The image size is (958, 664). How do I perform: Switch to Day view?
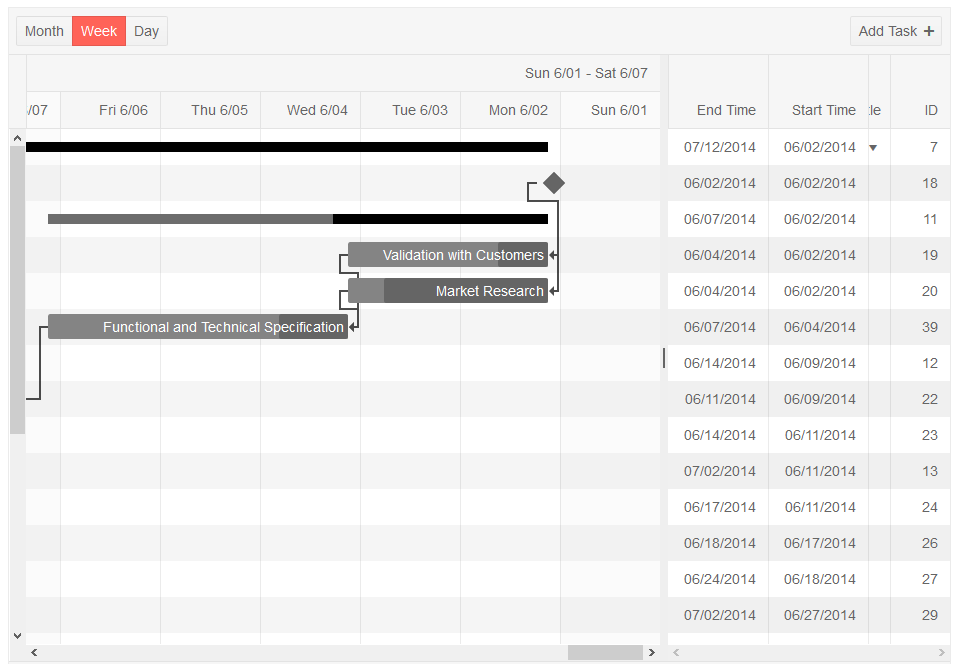(146, 31)
